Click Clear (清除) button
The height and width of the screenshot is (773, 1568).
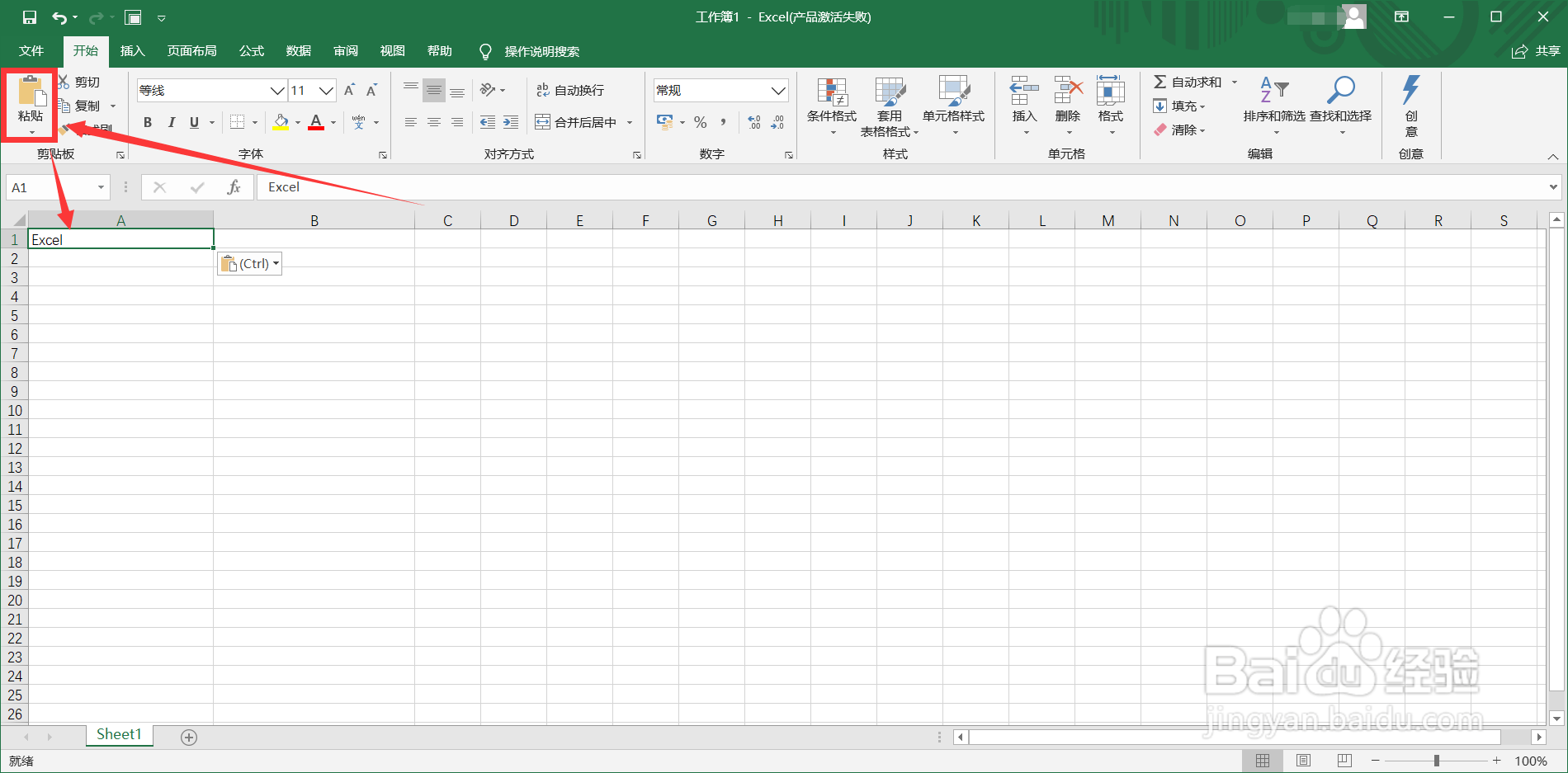[x=1178, y=130]
